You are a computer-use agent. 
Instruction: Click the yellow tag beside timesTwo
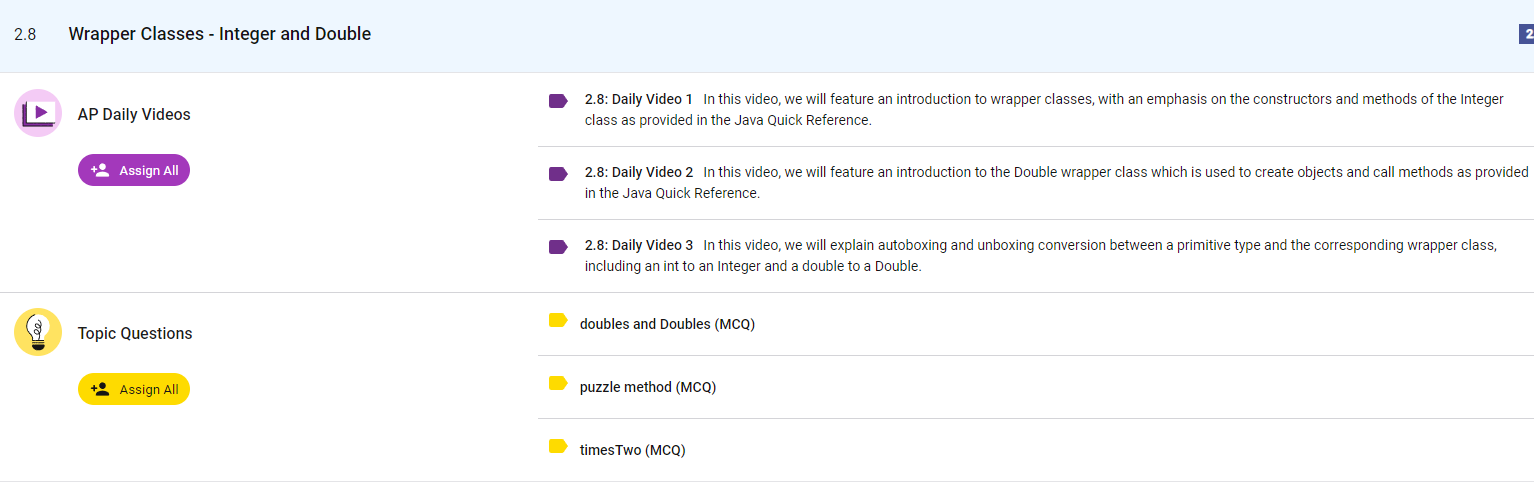(x=558, y=446)
